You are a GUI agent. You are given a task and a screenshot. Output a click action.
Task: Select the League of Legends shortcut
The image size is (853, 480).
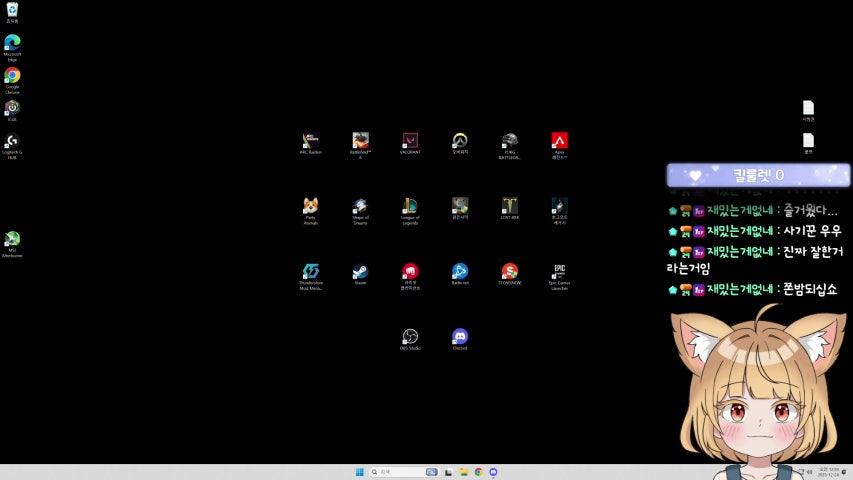tap(410, 211)
